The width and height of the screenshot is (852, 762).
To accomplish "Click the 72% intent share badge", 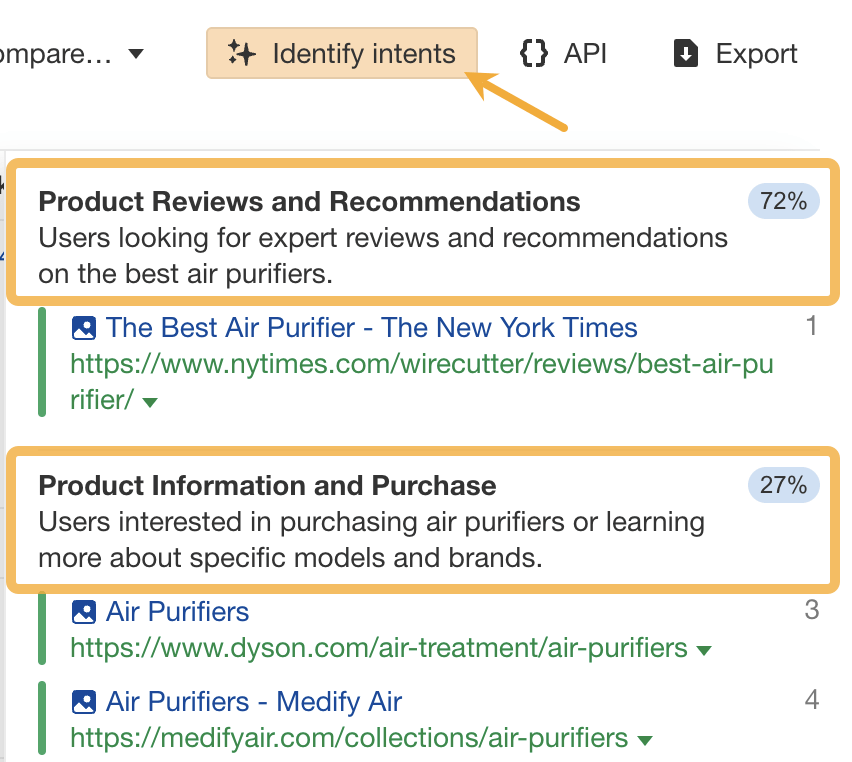I will pos(783,201).
